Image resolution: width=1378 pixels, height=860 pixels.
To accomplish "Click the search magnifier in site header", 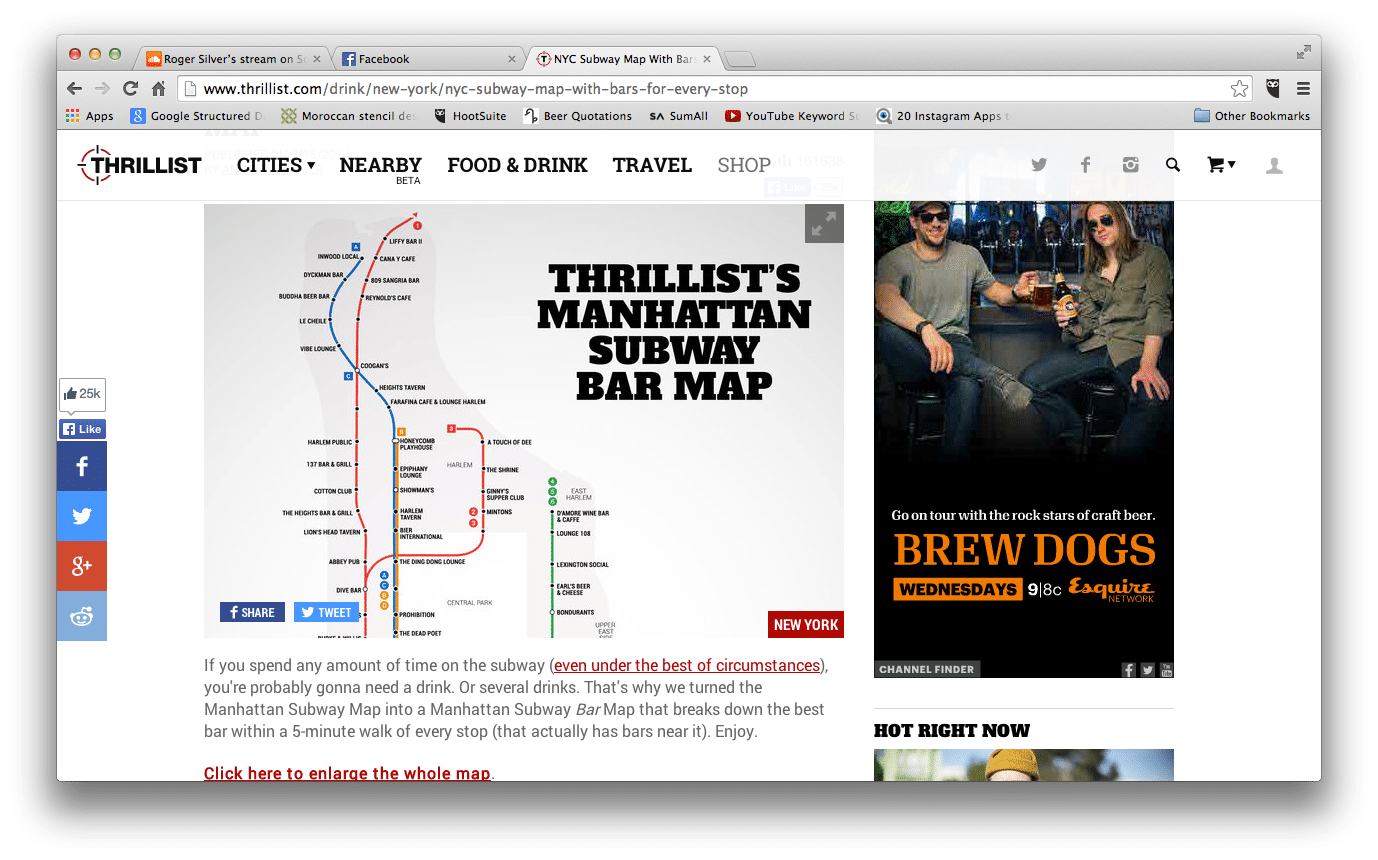I will [1173, 165].
